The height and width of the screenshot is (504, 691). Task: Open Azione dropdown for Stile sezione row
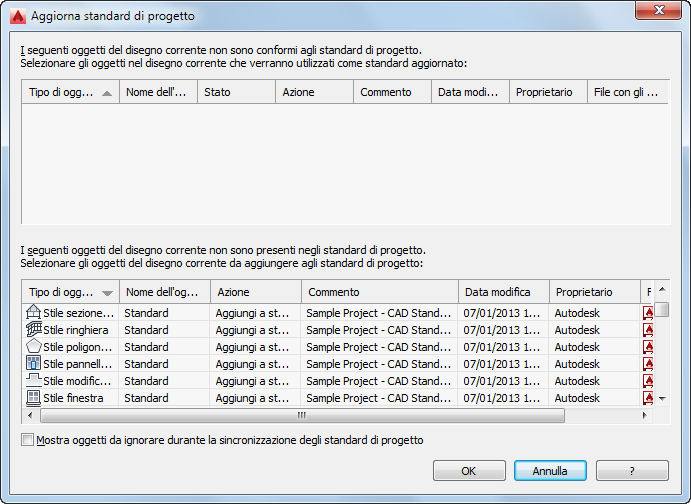click(255, 313)
